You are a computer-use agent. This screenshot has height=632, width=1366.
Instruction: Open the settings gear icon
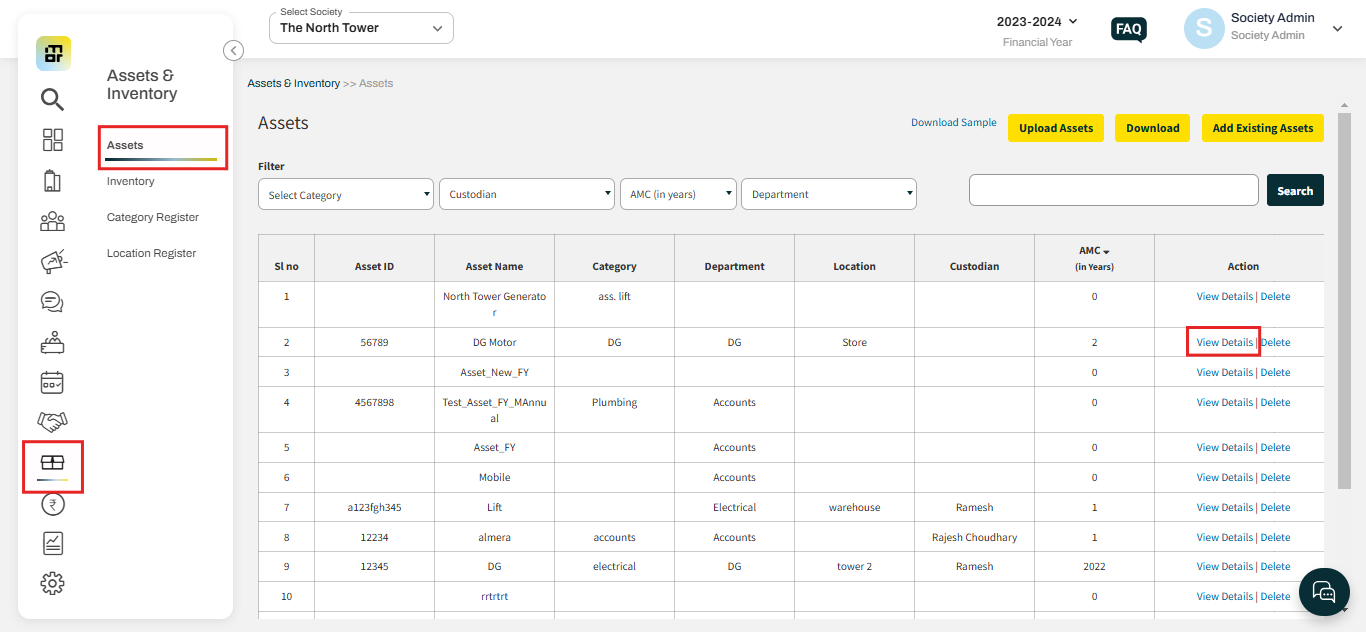click(x=52, y=583)
